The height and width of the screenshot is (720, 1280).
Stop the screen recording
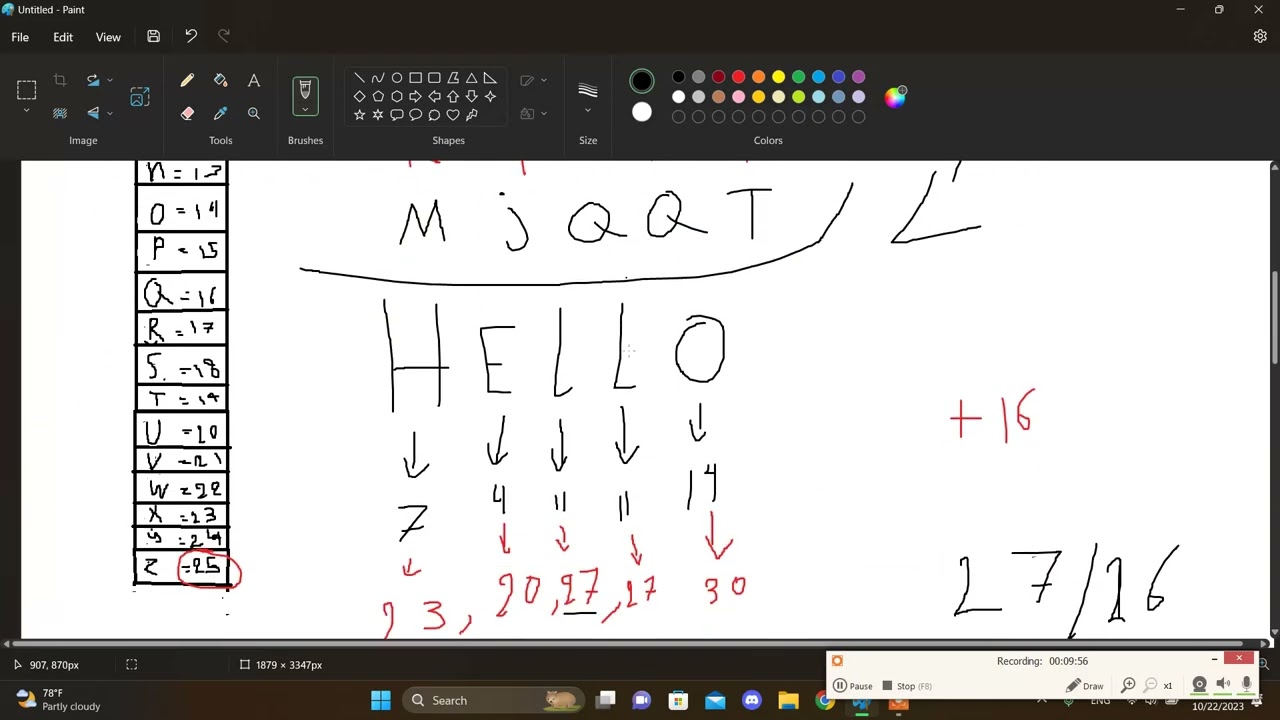click(x=906, y=686)
